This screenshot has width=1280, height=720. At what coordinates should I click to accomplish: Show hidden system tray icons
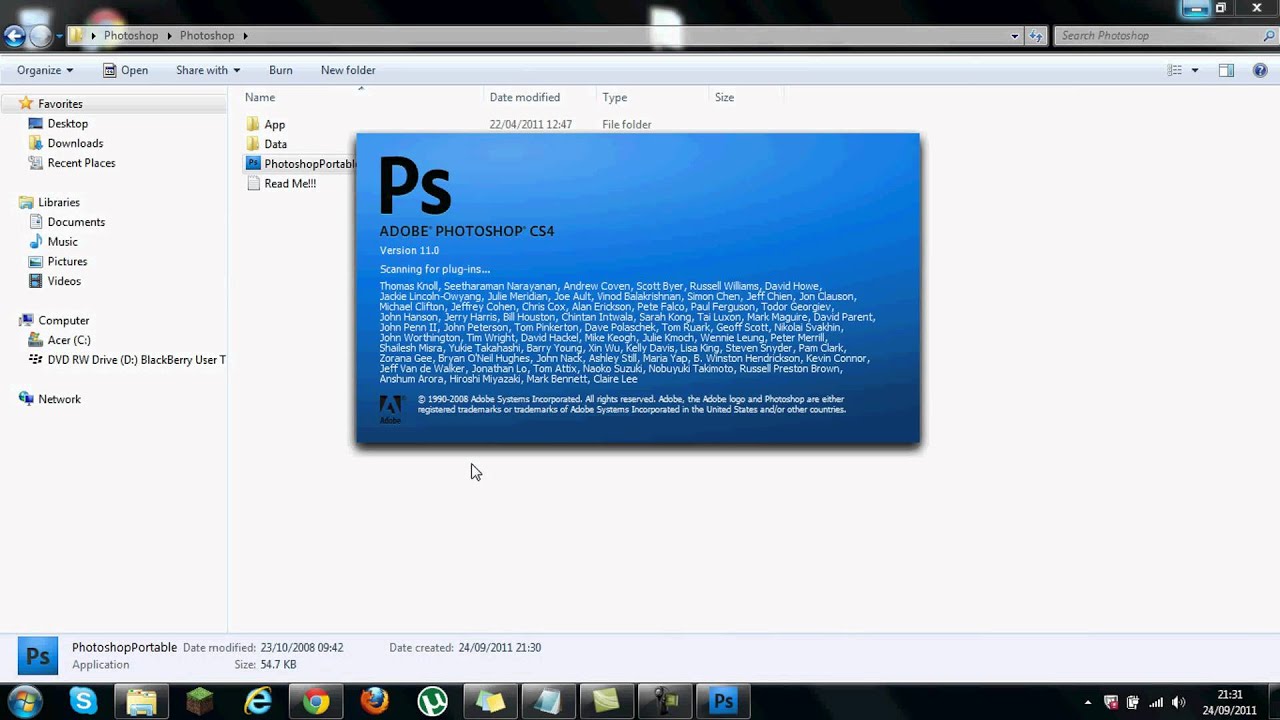pos(1088,703)
